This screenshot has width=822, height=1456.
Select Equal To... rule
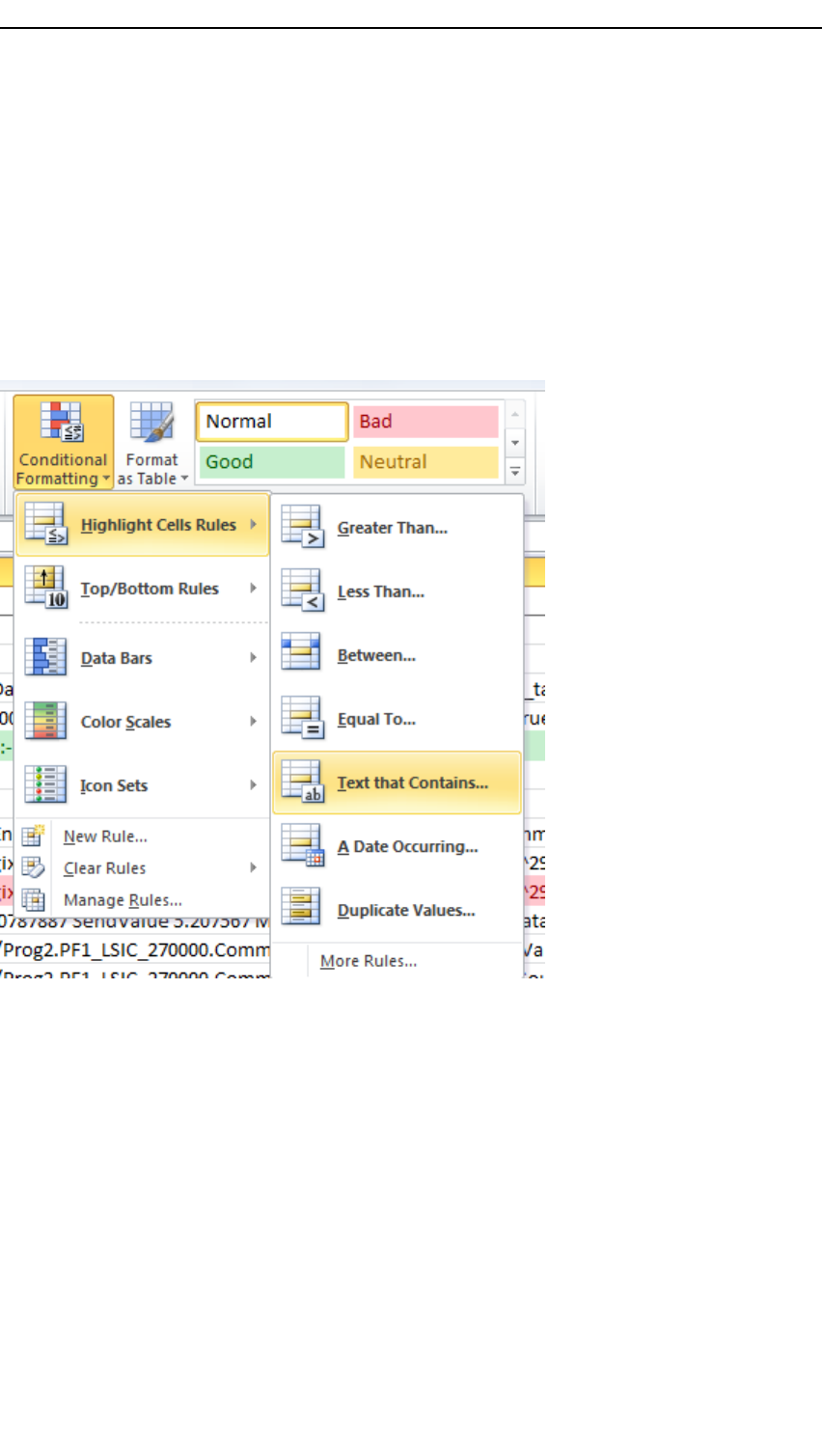tap(397, 719)
